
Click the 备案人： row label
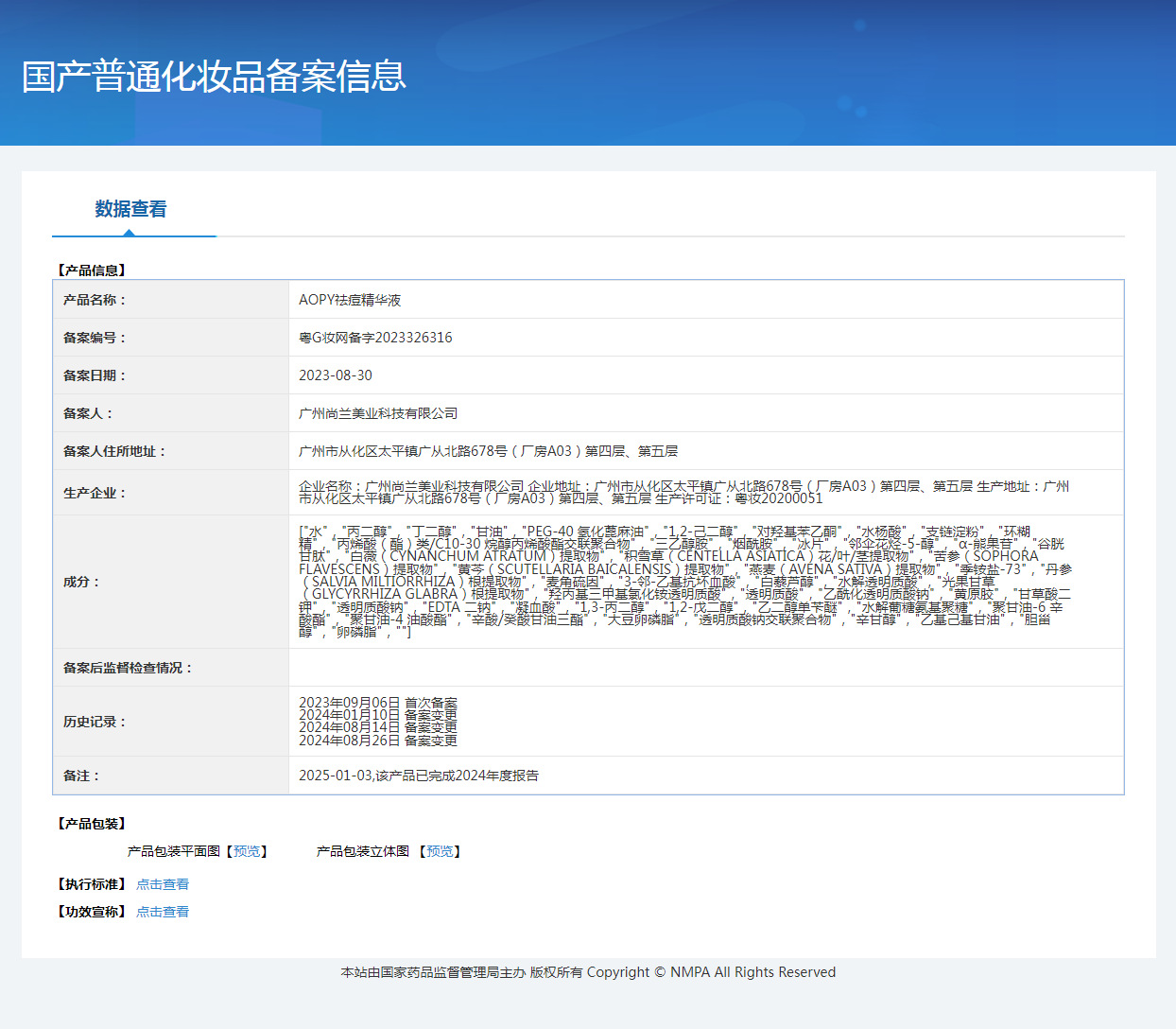(88, 413)
